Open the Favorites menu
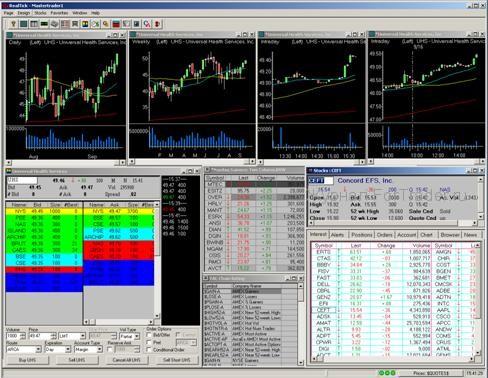488x378 pixels. 59,13
